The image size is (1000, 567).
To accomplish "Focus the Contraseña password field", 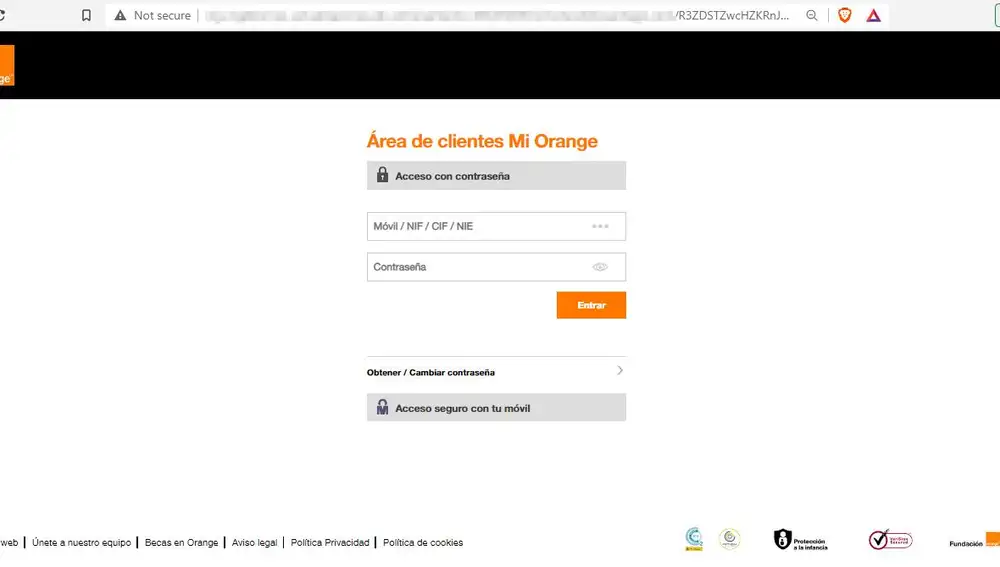I will 496,267.
